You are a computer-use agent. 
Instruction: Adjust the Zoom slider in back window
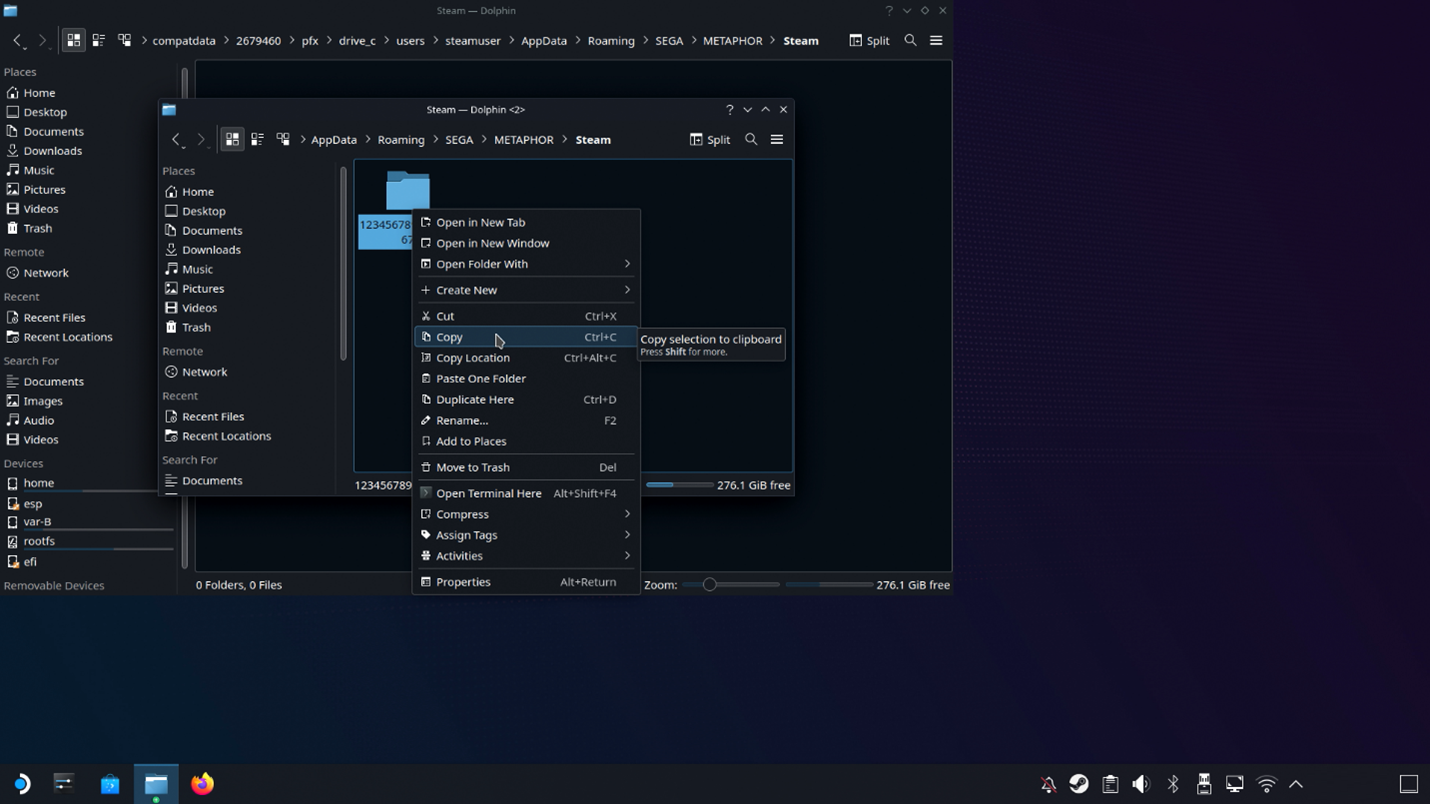tap(710, 585)
